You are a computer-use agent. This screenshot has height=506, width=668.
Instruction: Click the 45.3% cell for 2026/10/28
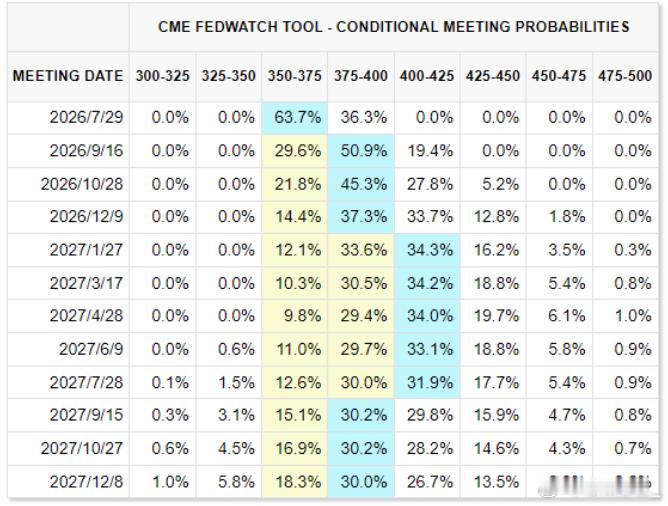pos(361,184)
